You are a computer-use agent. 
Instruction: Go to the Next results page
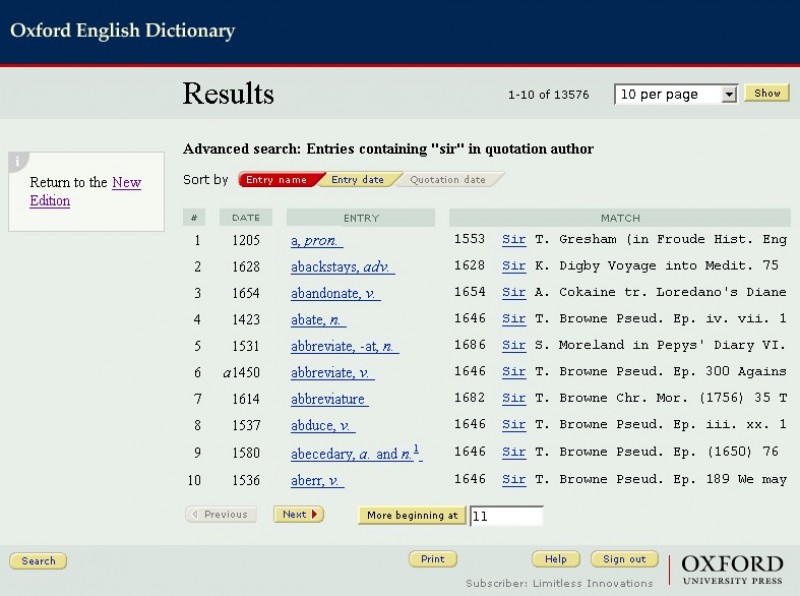click(x=298, y=514)
